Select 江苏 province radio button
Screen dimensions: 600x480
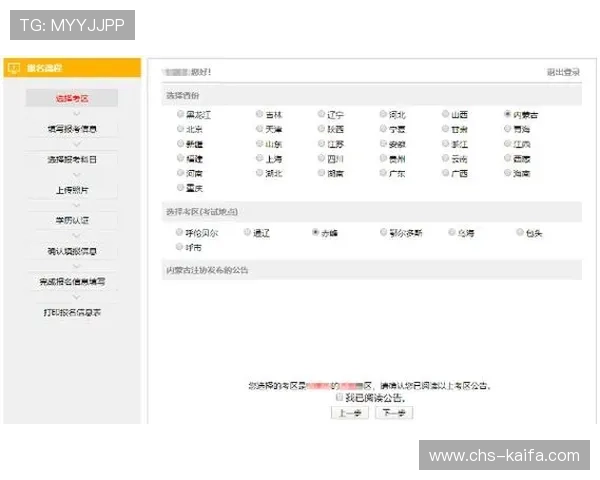coord(321,144)
